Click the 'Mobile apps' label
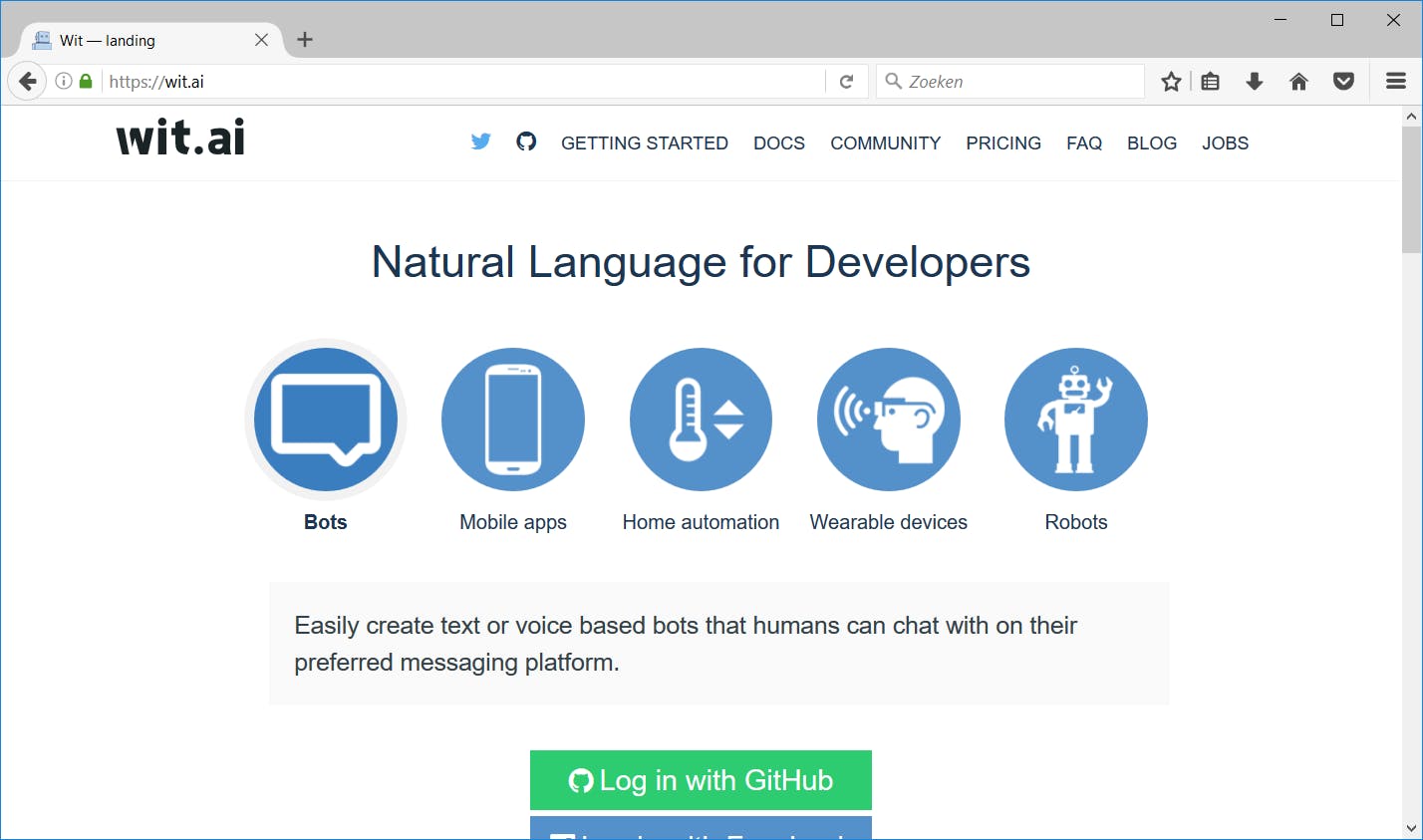The height and width of the screenshot is (840, 1423). pyautogui.click(x=513, y=522)
